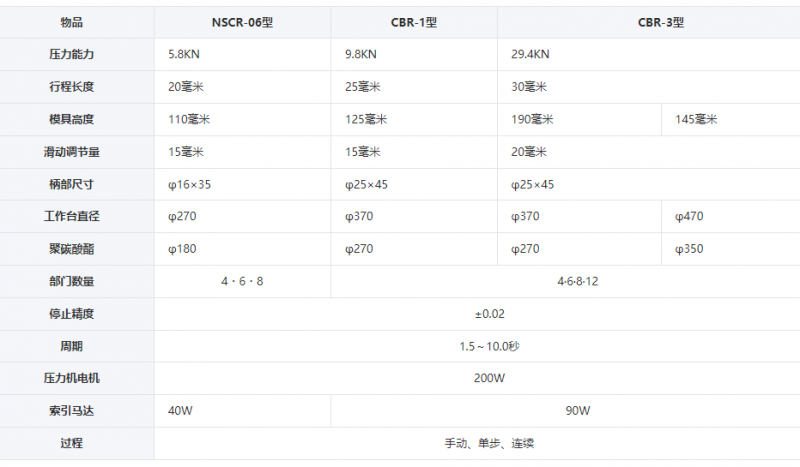
Task: Click the 40W 索引马达 cell
Action: click(x=242, y=411)
